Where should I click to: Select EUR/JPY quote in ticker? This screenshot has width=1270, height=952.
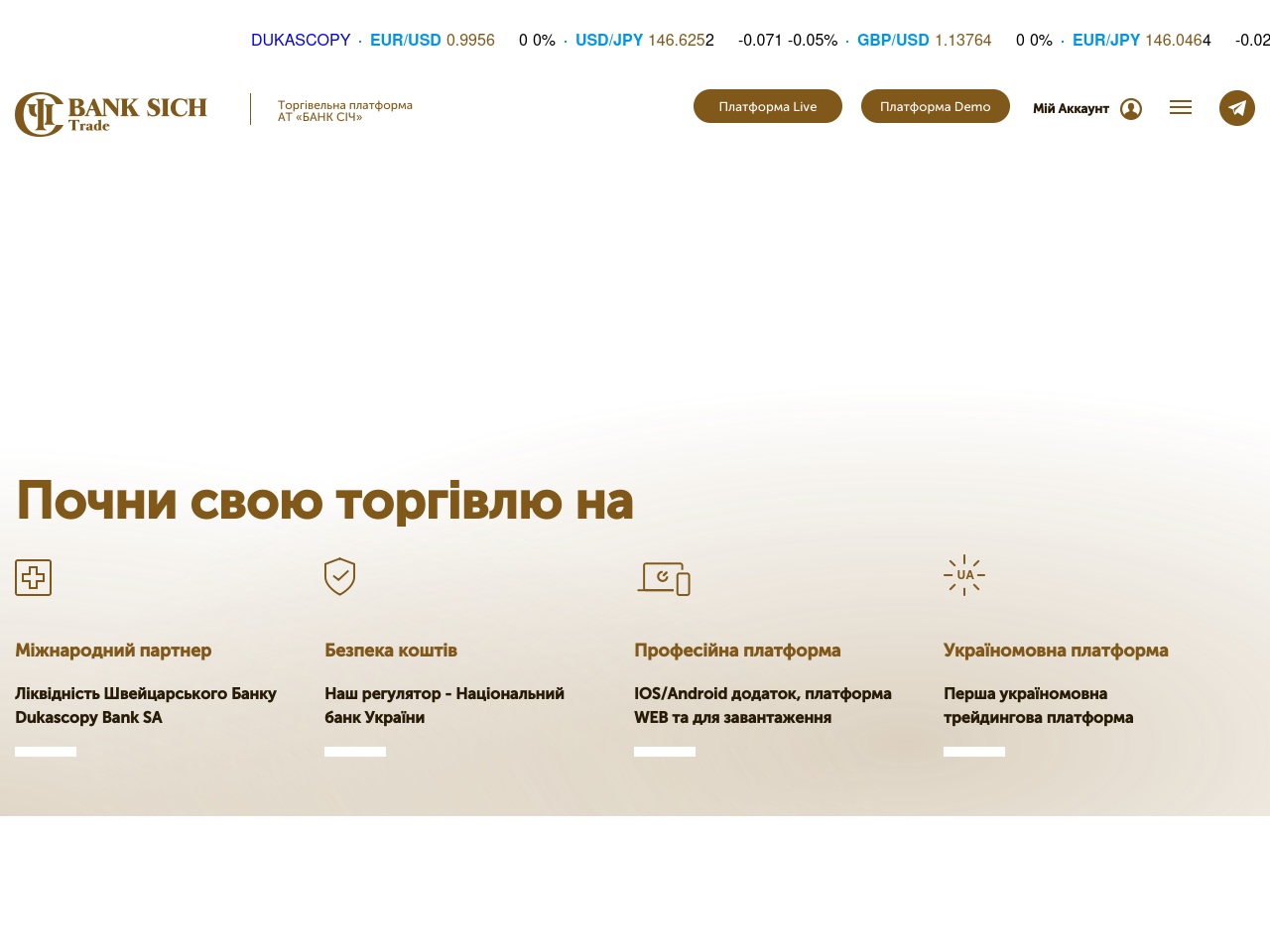[x=1106, y=41]
